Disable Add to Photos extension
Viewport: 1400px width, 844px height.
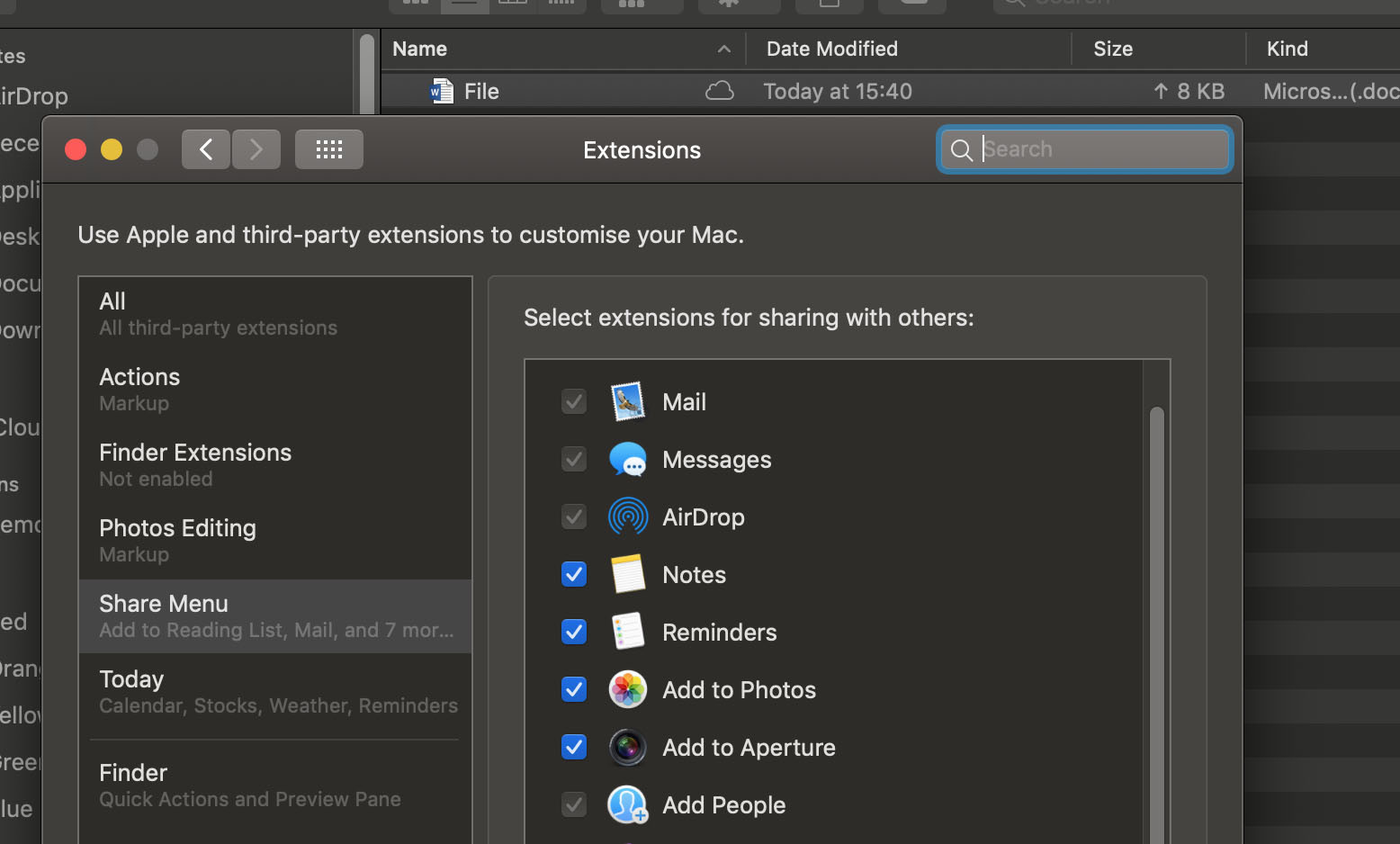(x=574, y=689)
